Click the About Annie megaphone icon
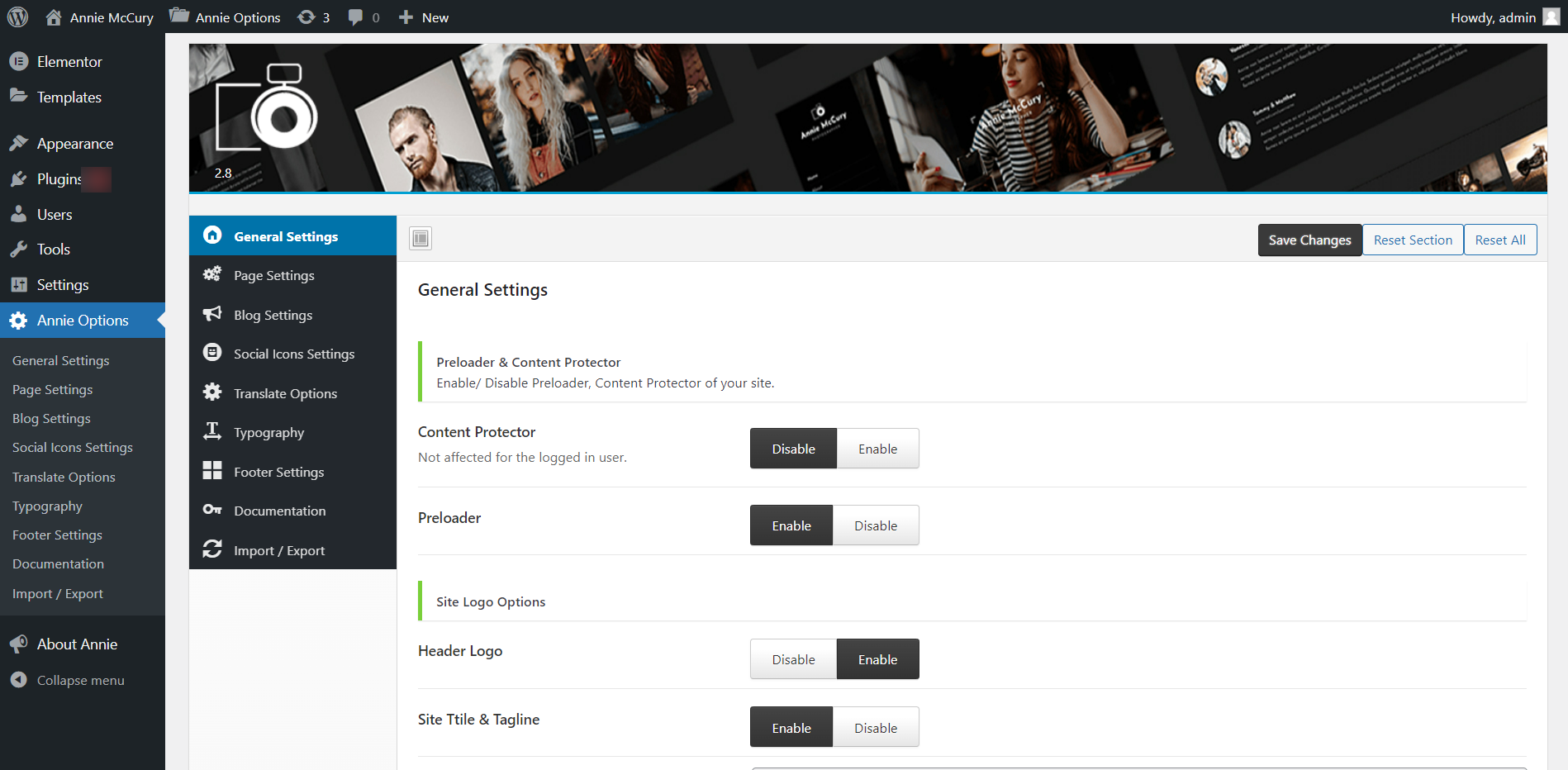 pos(19,644)
